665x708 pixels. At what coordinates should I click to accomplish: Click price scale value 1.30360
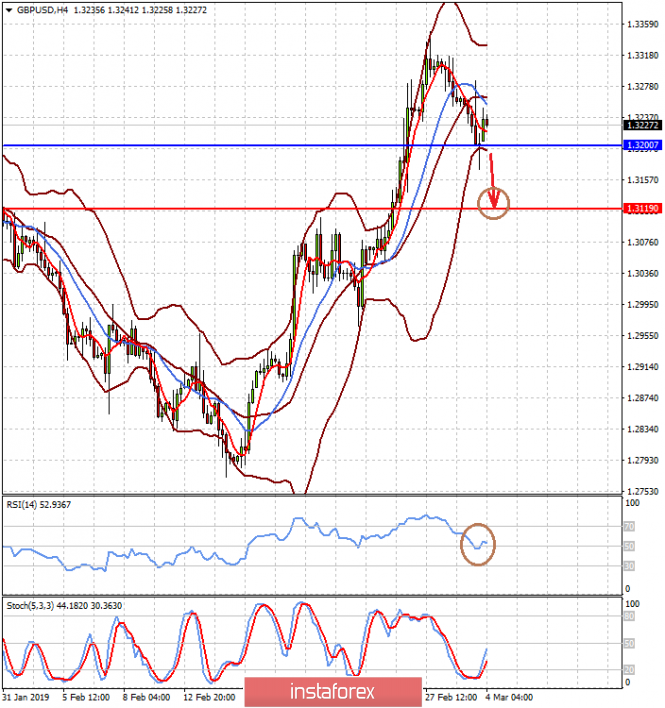tap(643, 274)
